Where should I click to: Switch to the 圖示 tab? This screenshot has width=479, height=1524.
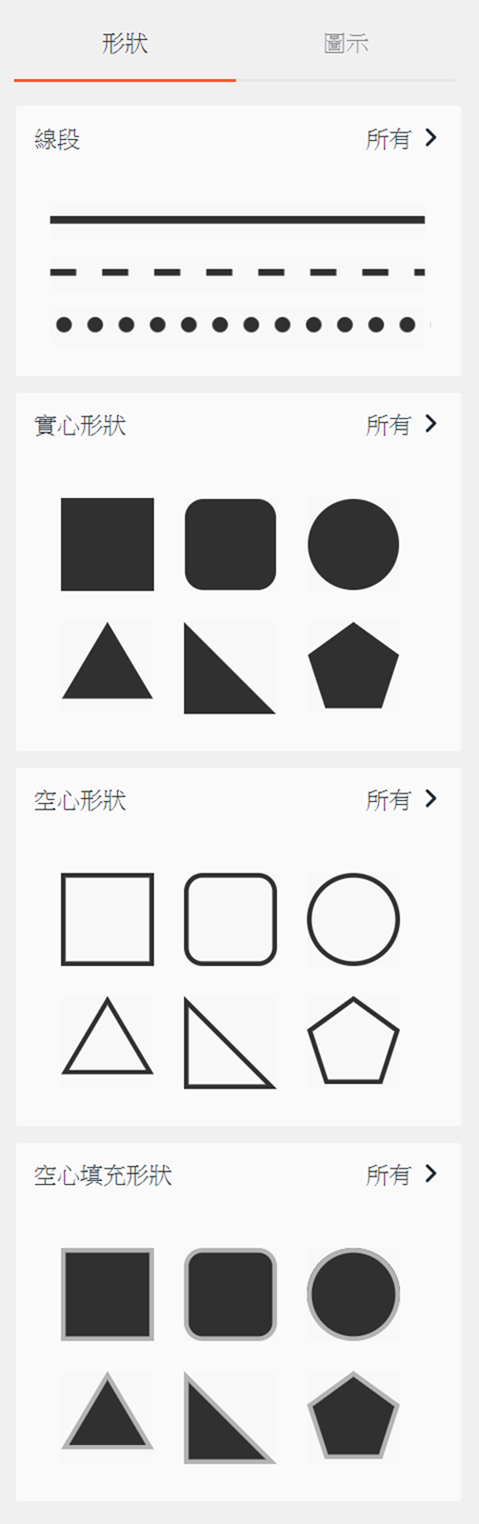tap(346, 44)
